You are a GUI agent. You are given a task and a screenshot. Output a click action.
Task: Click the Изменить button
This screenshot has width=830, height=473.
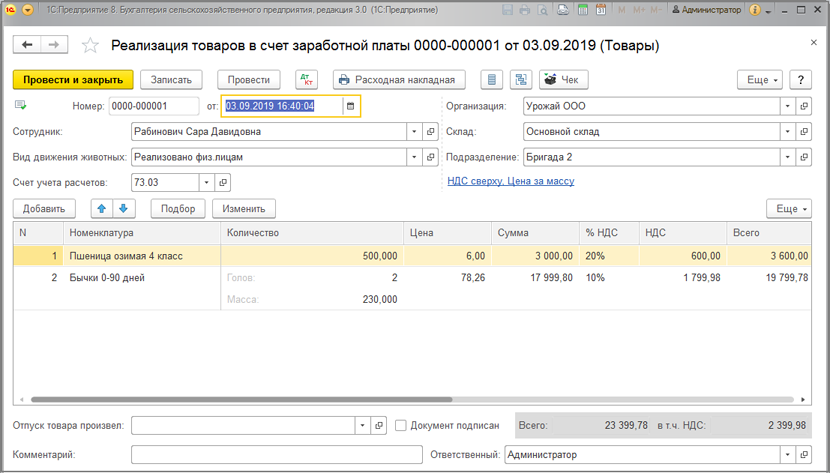coord(243,208)
